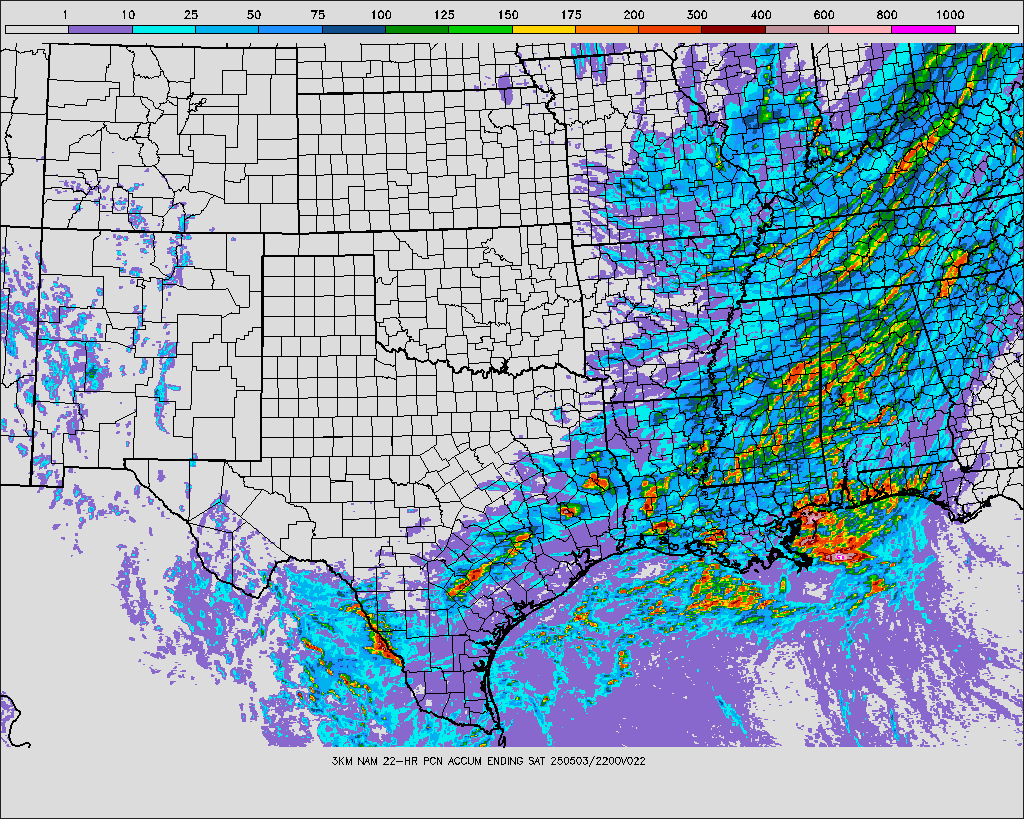Pick the dark green 100-125 legend swatch
The height and width of the screenshot is (819, 1024).
pyautogui.click(x=417, y=29)
